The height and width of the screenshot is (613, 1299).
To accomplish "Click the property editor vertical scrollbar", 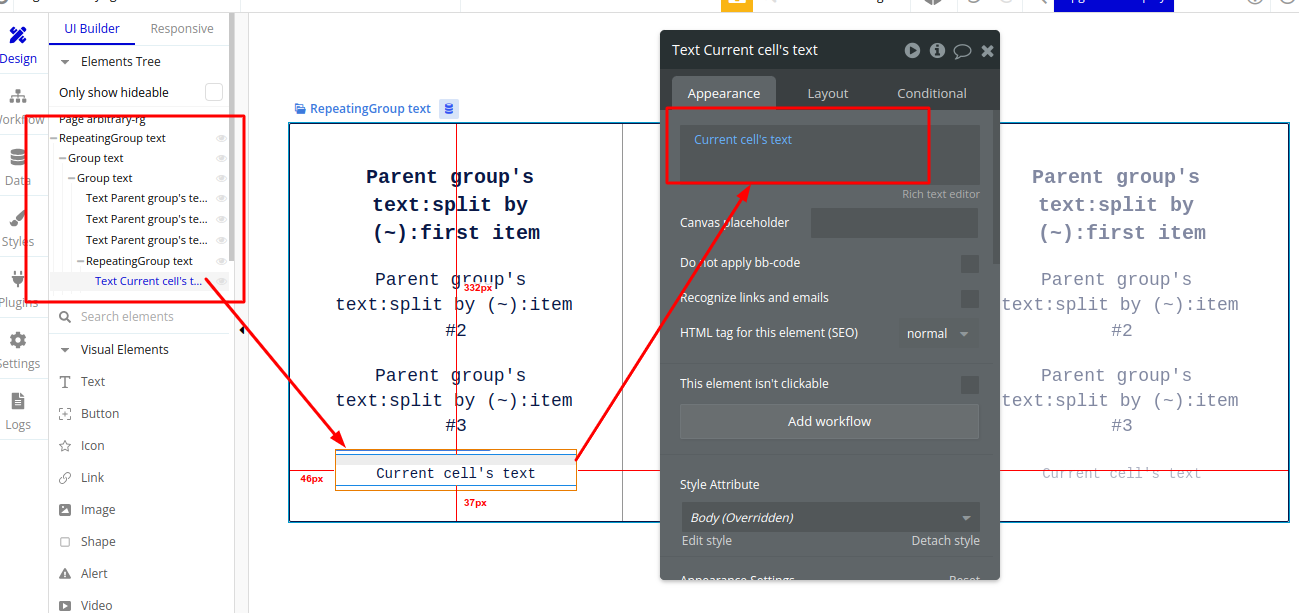I will click(995, 187).
